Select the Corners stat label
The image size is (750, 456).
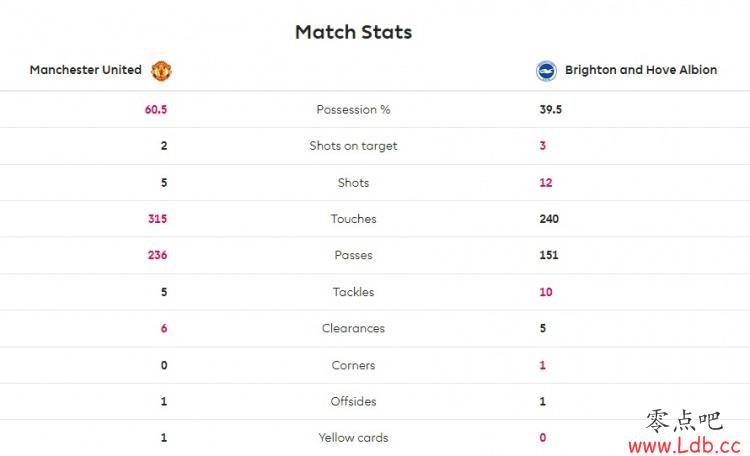(x=353, y=365)
